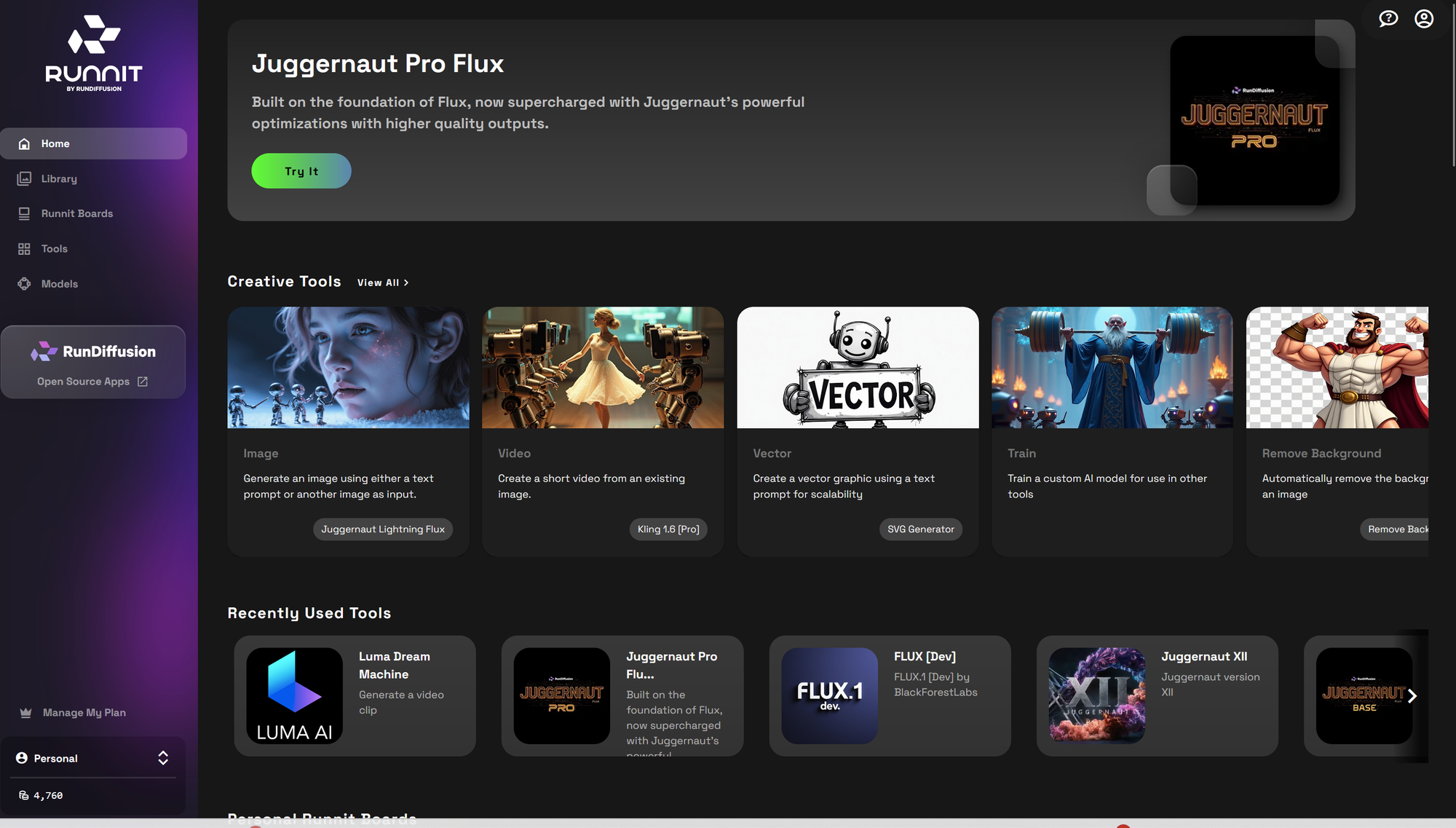Click the SVG Generator tag on Vector card

(x=920, y=529)
